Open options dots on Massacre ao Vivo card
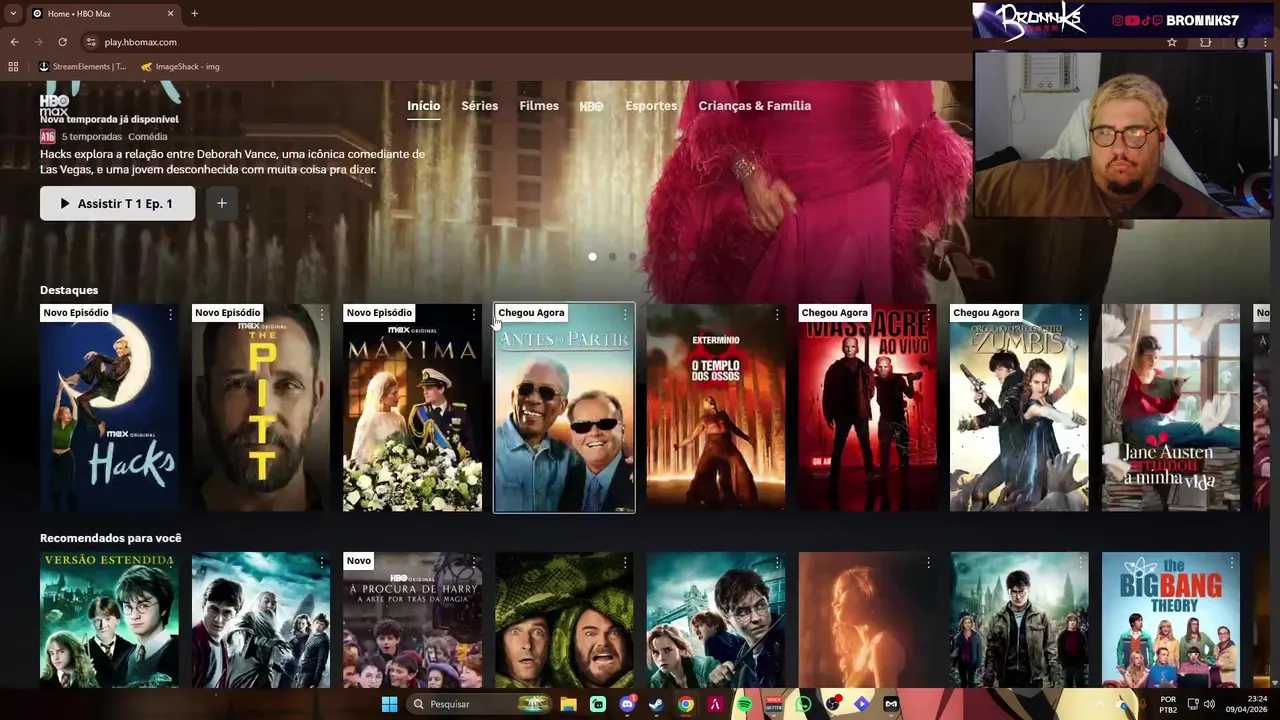 click(928, 315)
